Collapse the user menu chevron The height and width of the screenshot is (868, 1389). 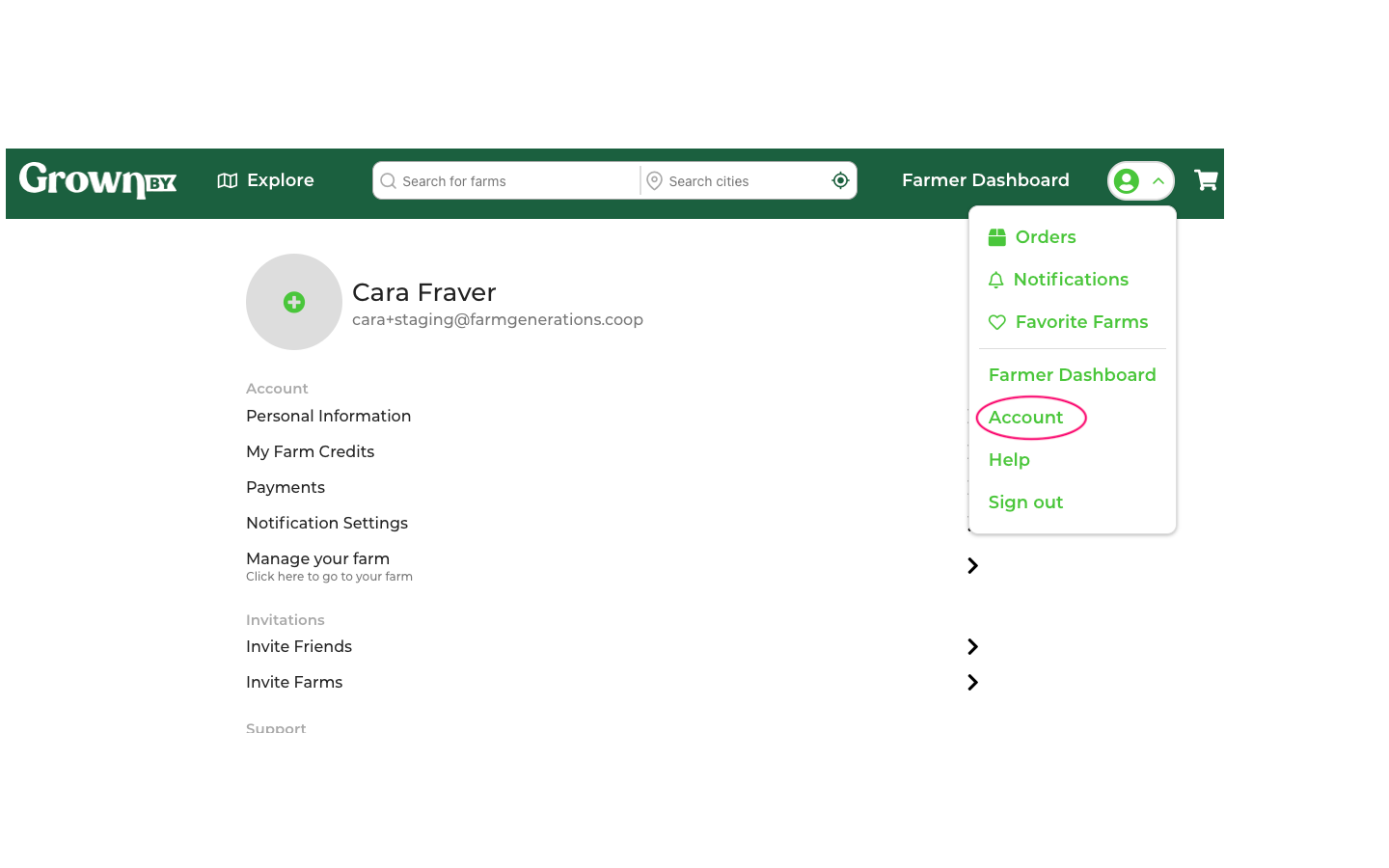point(1158,180)
